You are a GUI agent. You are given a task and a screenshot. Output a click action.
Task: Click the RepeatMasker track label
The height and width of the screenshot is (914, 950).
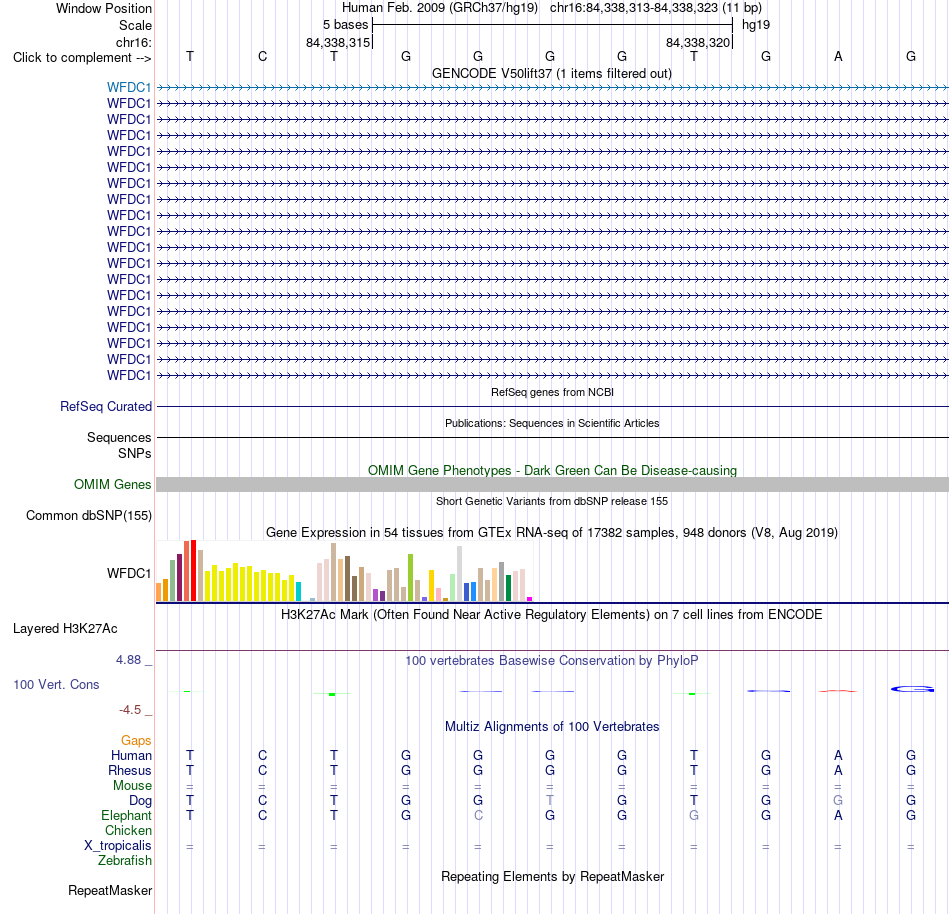pos(110,890)
